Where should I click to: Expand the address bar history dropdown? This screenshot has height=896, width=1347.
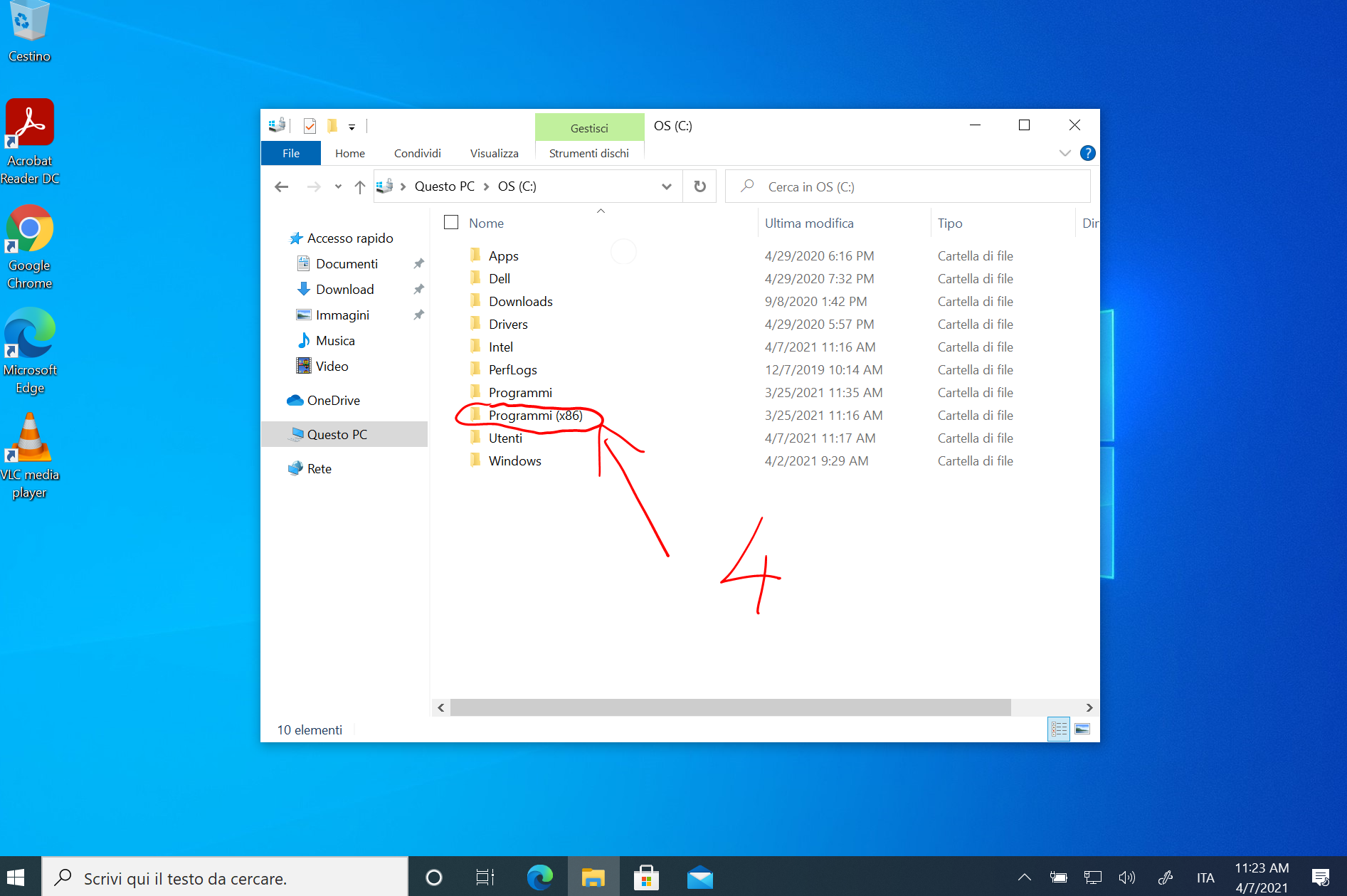666,186
